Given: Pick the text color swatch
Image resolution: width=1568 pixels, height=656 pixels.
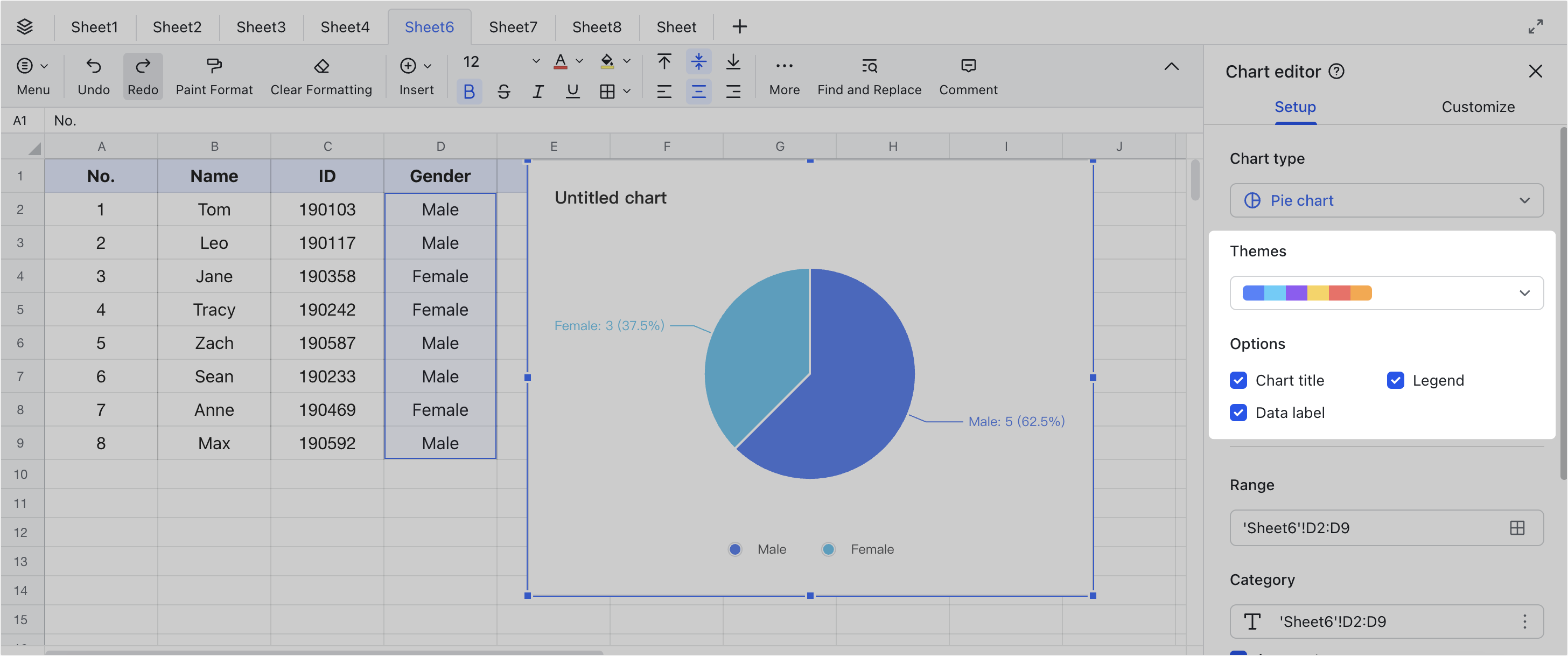Looking at the screenshot, I should click(561, 61).
